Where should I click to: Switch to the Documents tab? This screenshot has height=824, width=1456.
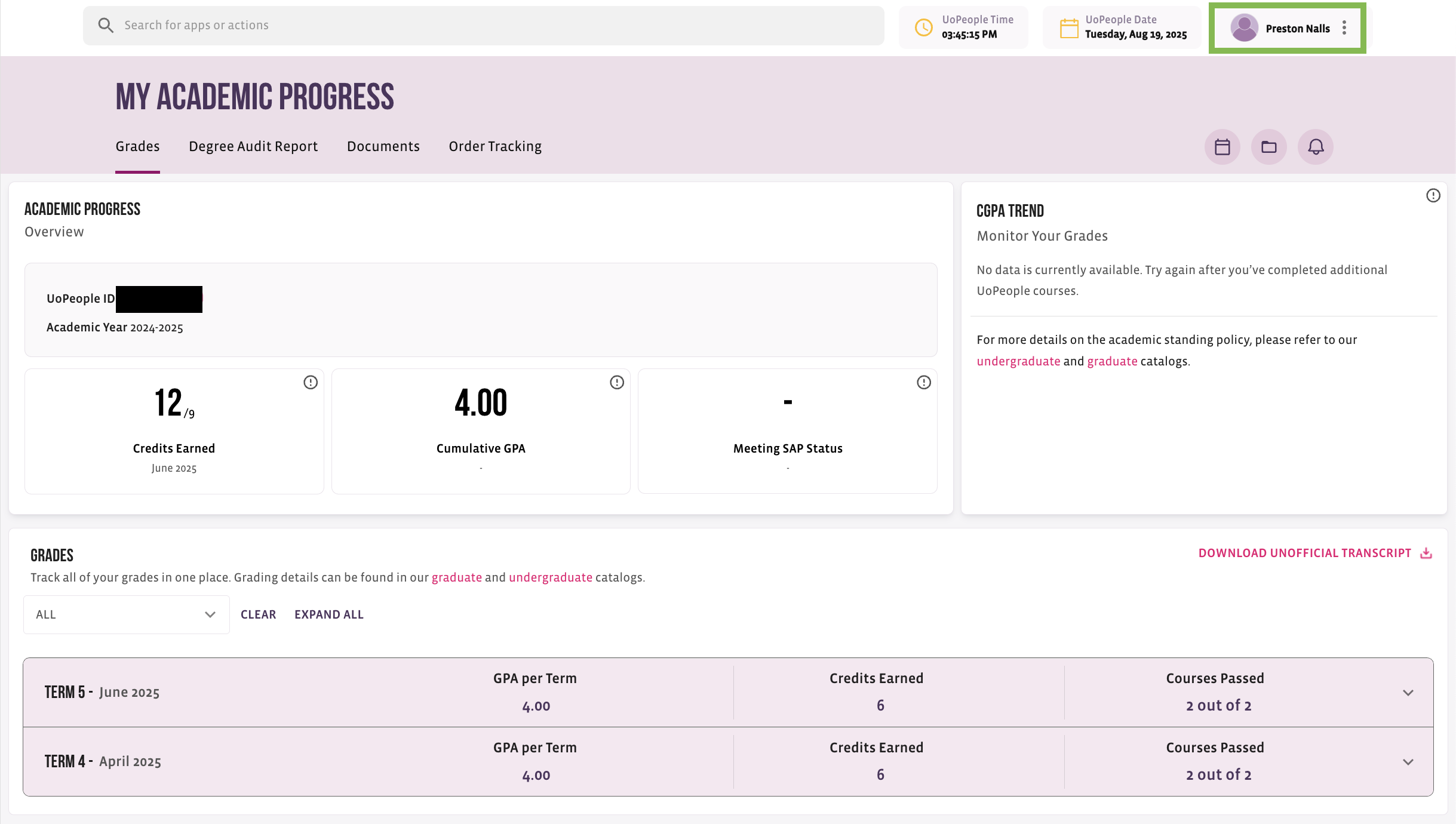tap(383, 146)
